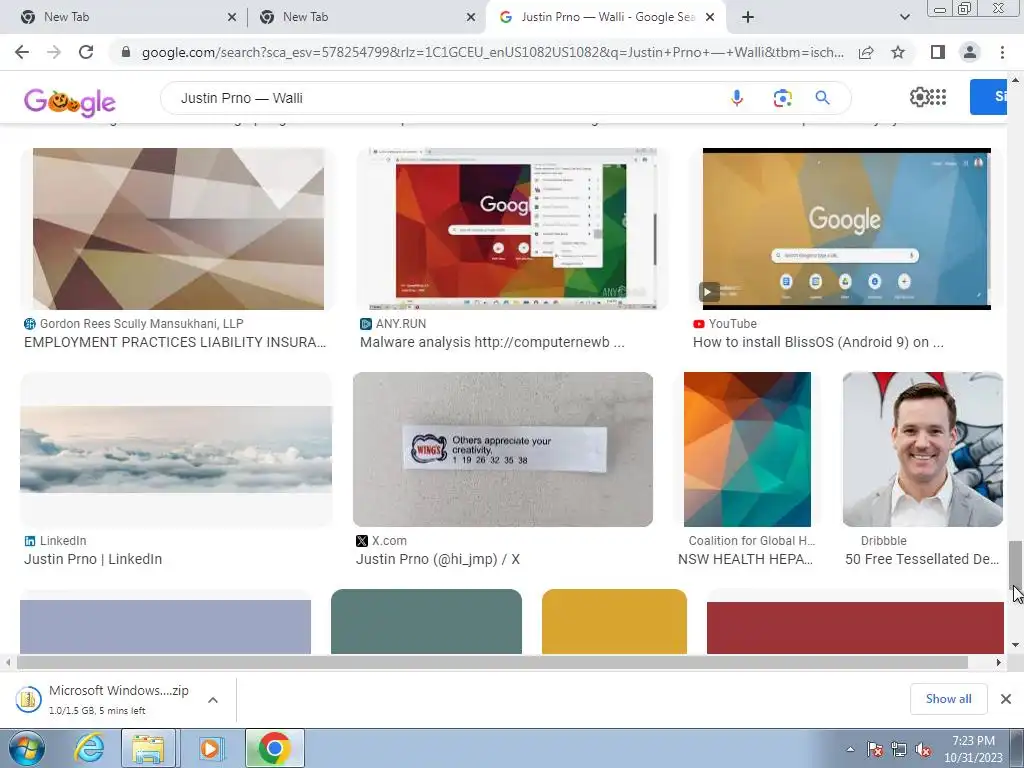Open Malware analysis ANY.RUN result link
The image size is (1024, 768).
[x=492, y=342]
